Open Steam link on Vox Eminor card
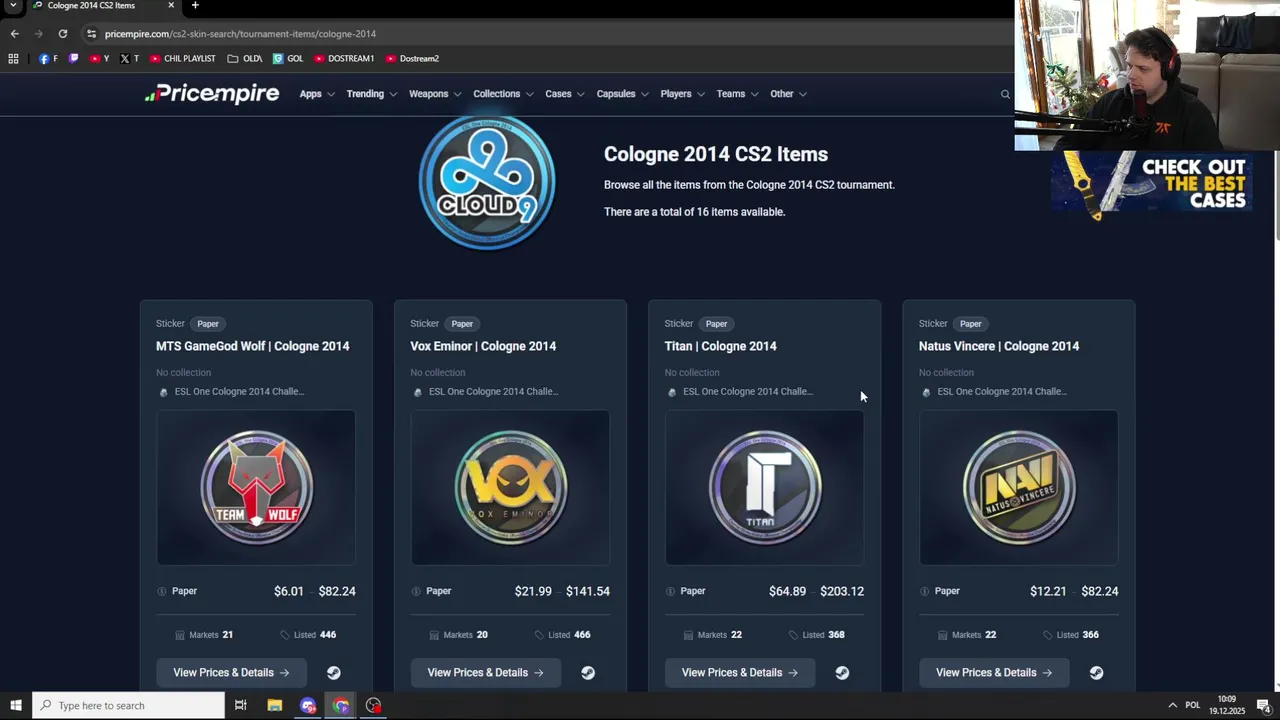Viewport: 1280px width, 720px height. click(x=588, y=673)
